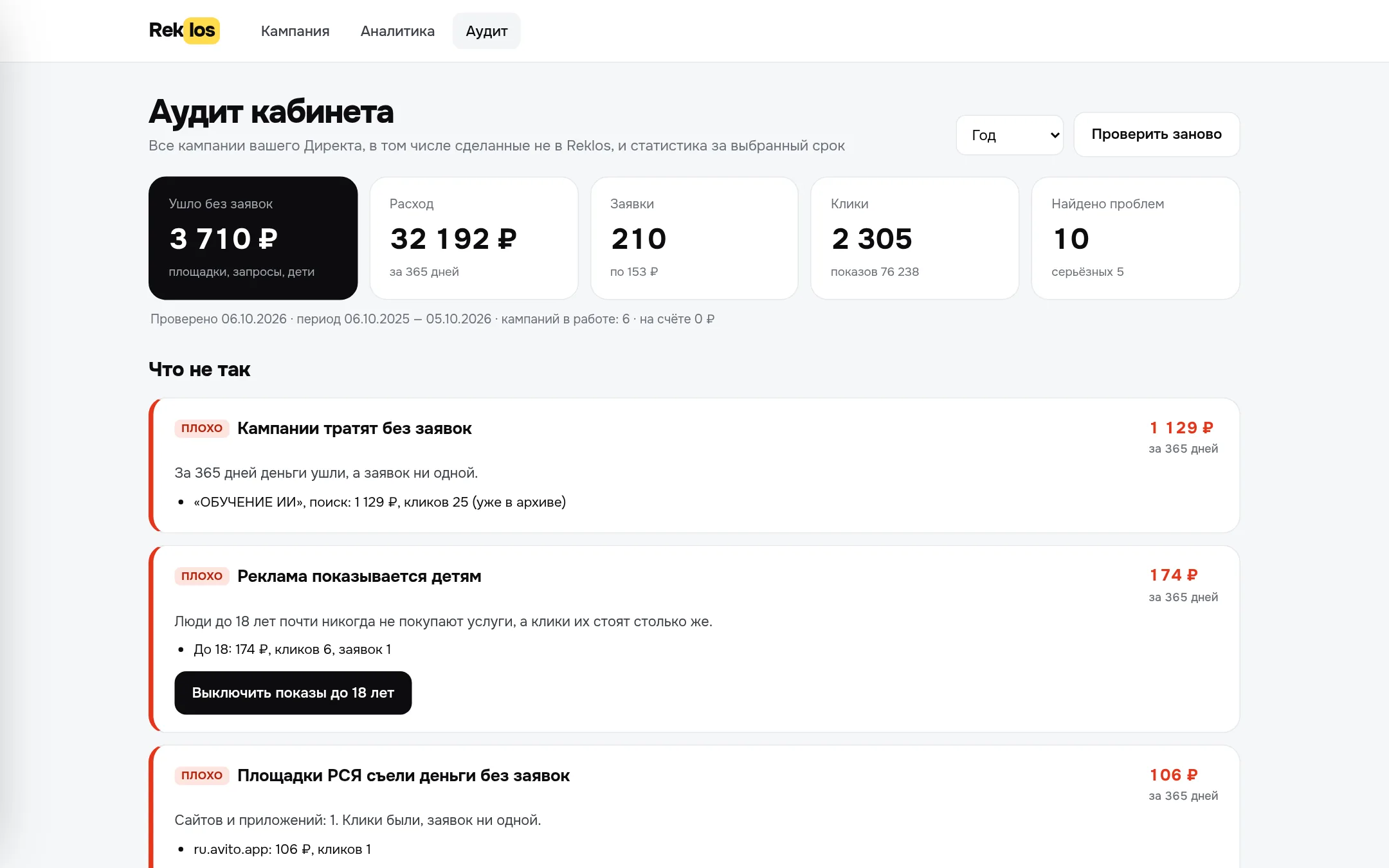Screen dimensions: 1389x868
Task: Click the ПЛОХО badge beside Кампании тратят
Action: pos(202,428)
